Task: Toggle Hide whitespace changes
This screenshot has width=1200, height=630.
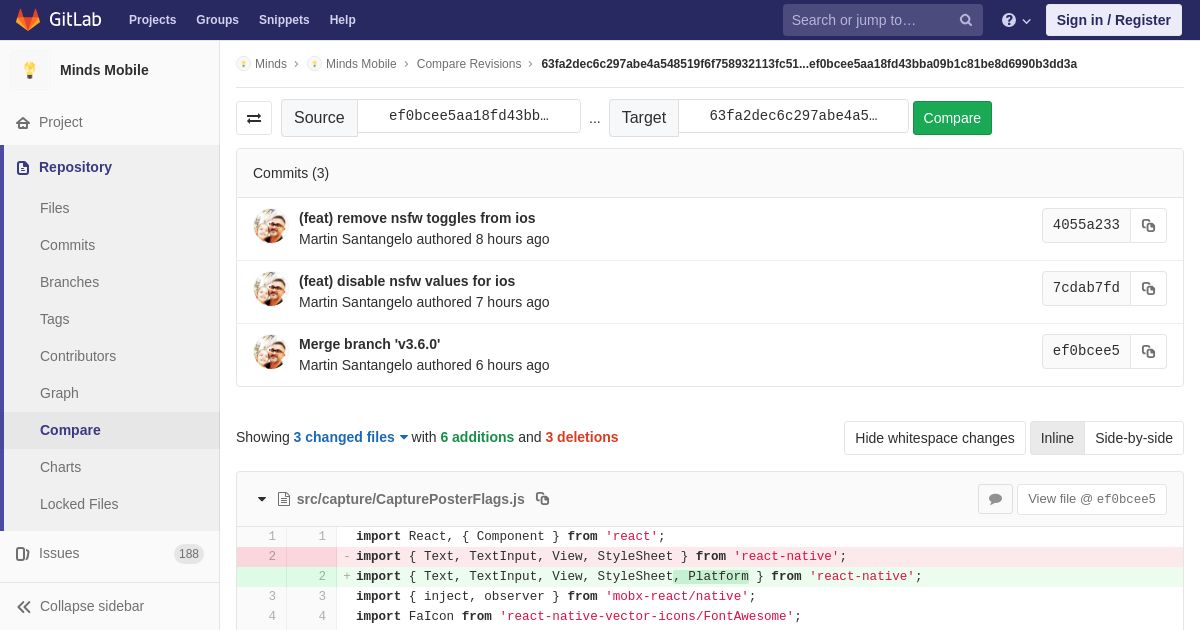Action: 935,438
